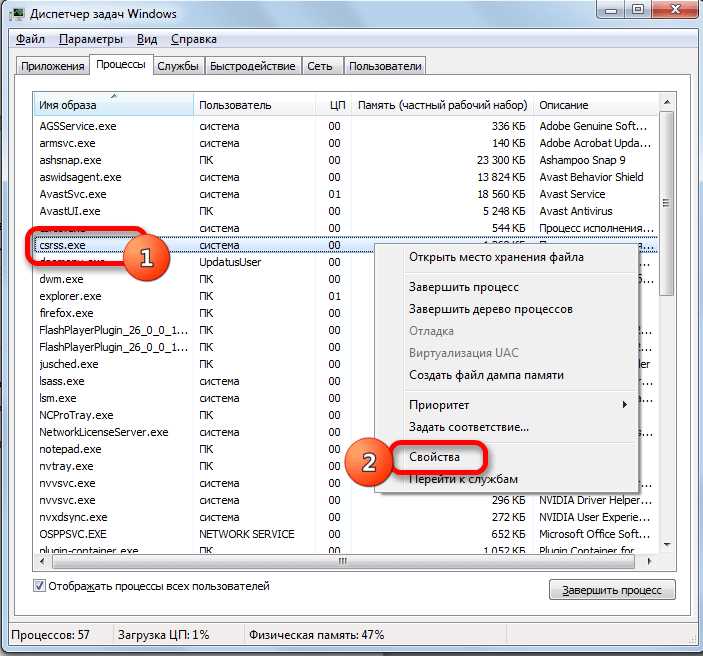Select the explorer.exe process
Viewport: 703px width, 656px height.
tap(70, 296)
